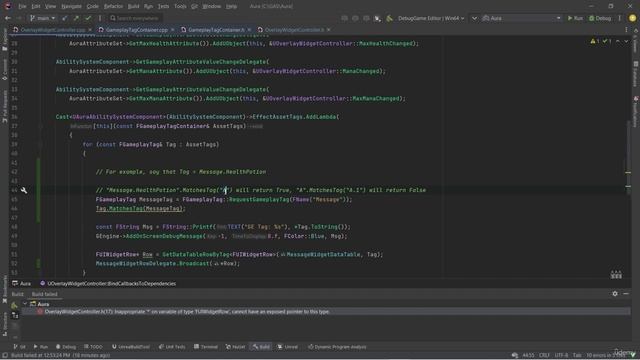The height and width of the screenshot is (360, 640).
Task: Click the build hammer icon in toolbar
Action: (x=389, y=18)
